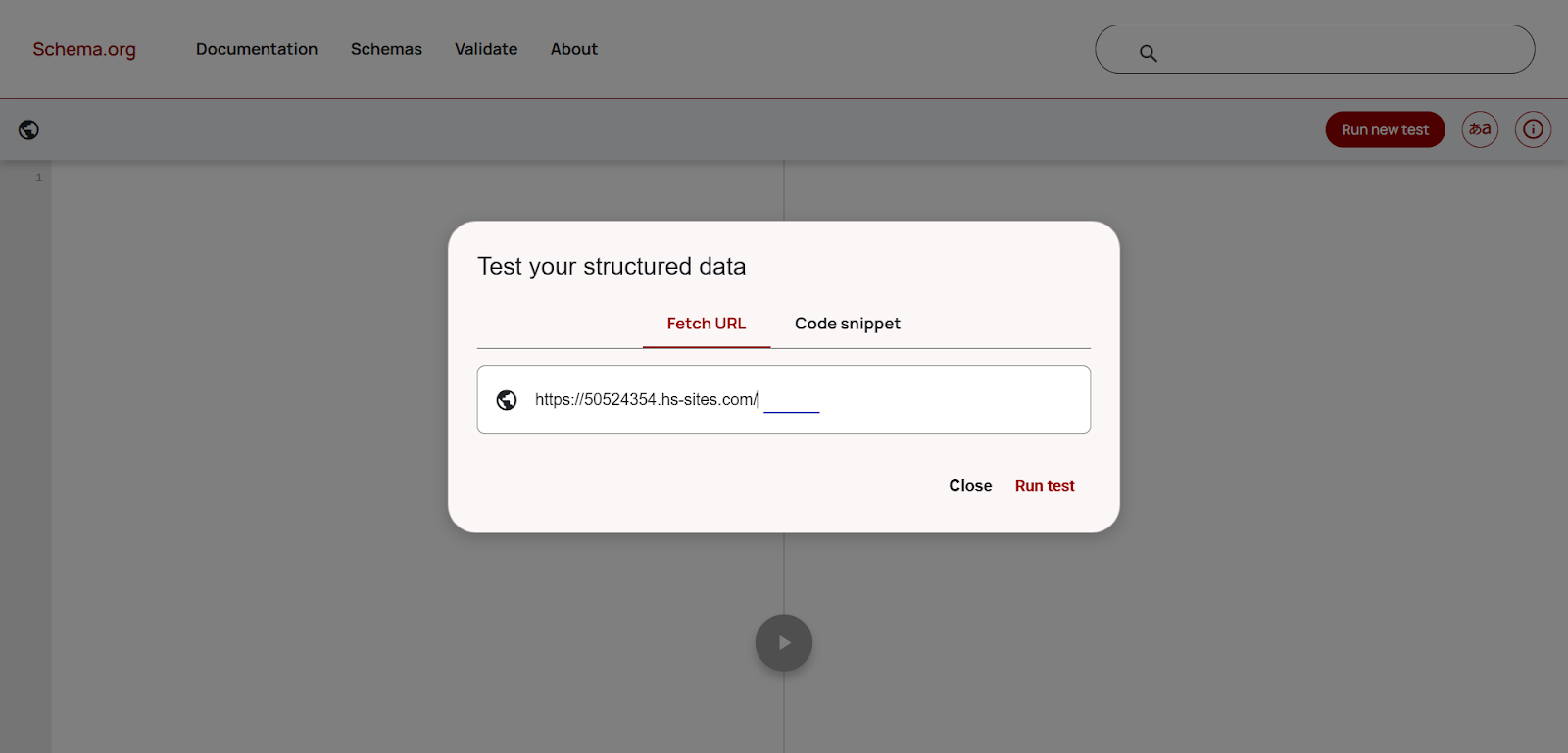Dismiss the dialog with Close
This screenshot has width=1568, height=753.
tap(970, 486)
